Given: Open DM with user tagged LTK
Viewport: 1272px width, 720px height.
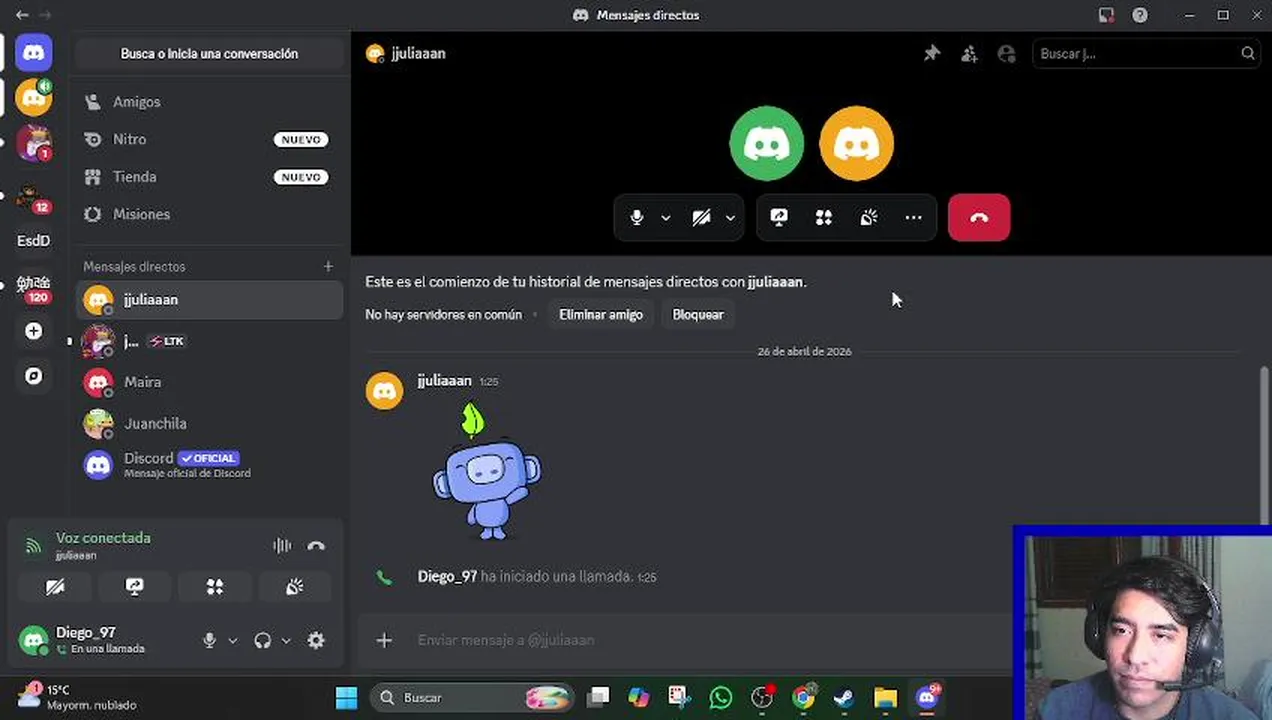Looking at the screenshot, I should [209, 341].
